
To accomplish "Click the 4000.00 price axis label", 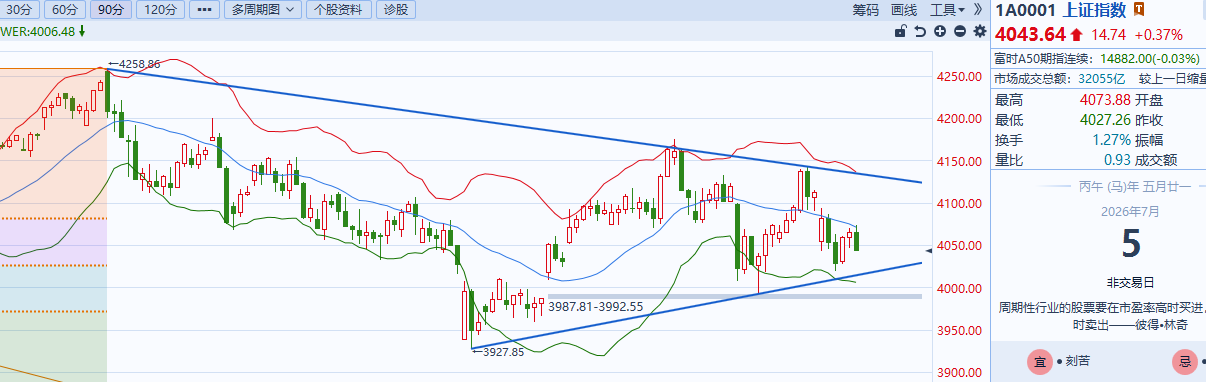I will (960, 288).
